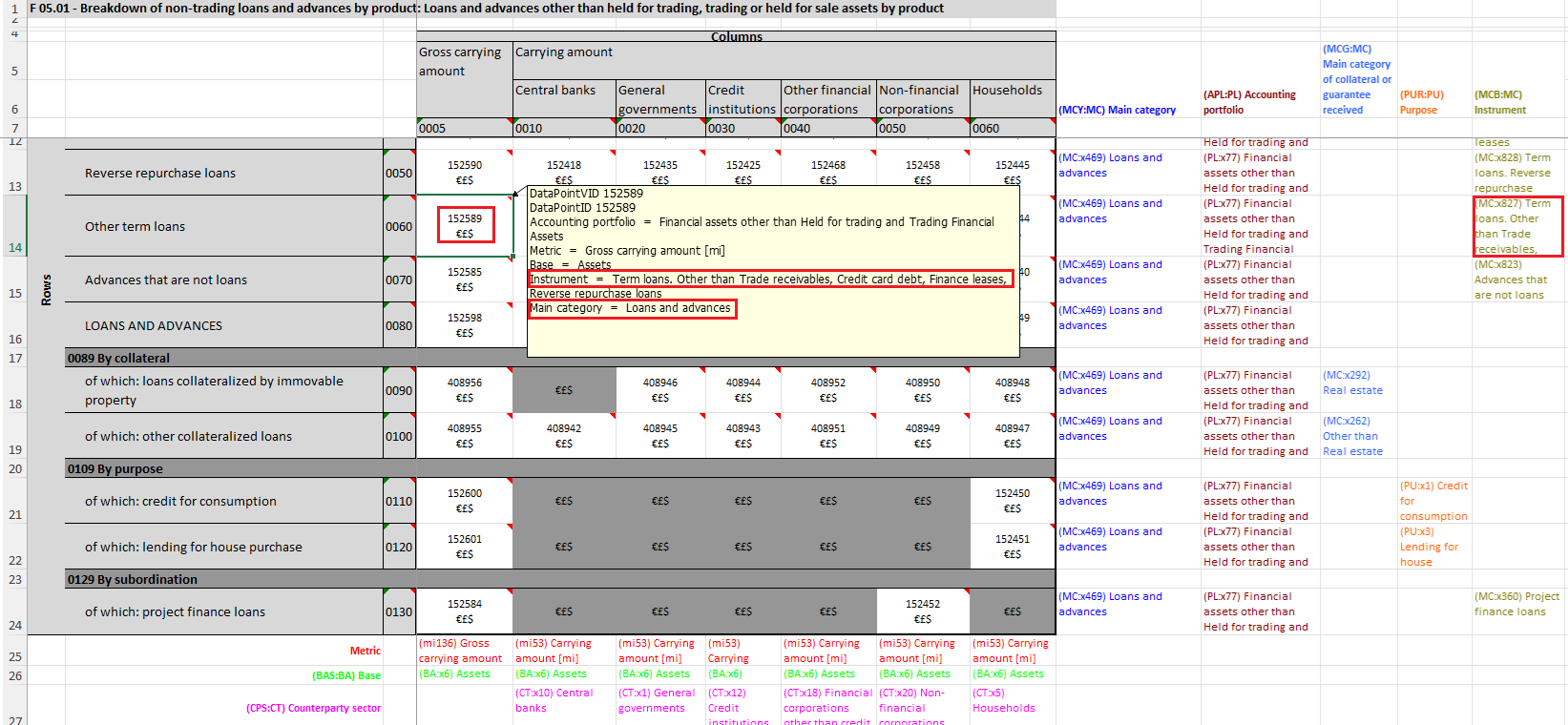The image size is (1568, 725).
Task: Select spreadsheet row header 24
Action: click(x=14, y=611)
